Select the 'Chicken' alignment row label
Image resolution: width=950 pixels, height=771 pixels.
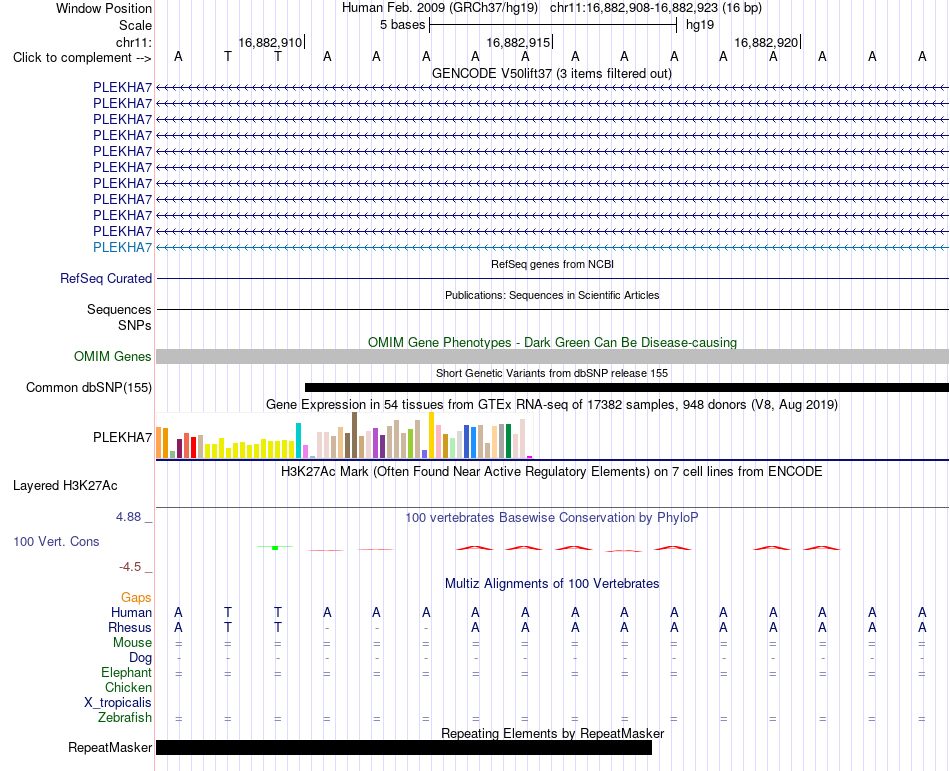click(x=128, y=687)
